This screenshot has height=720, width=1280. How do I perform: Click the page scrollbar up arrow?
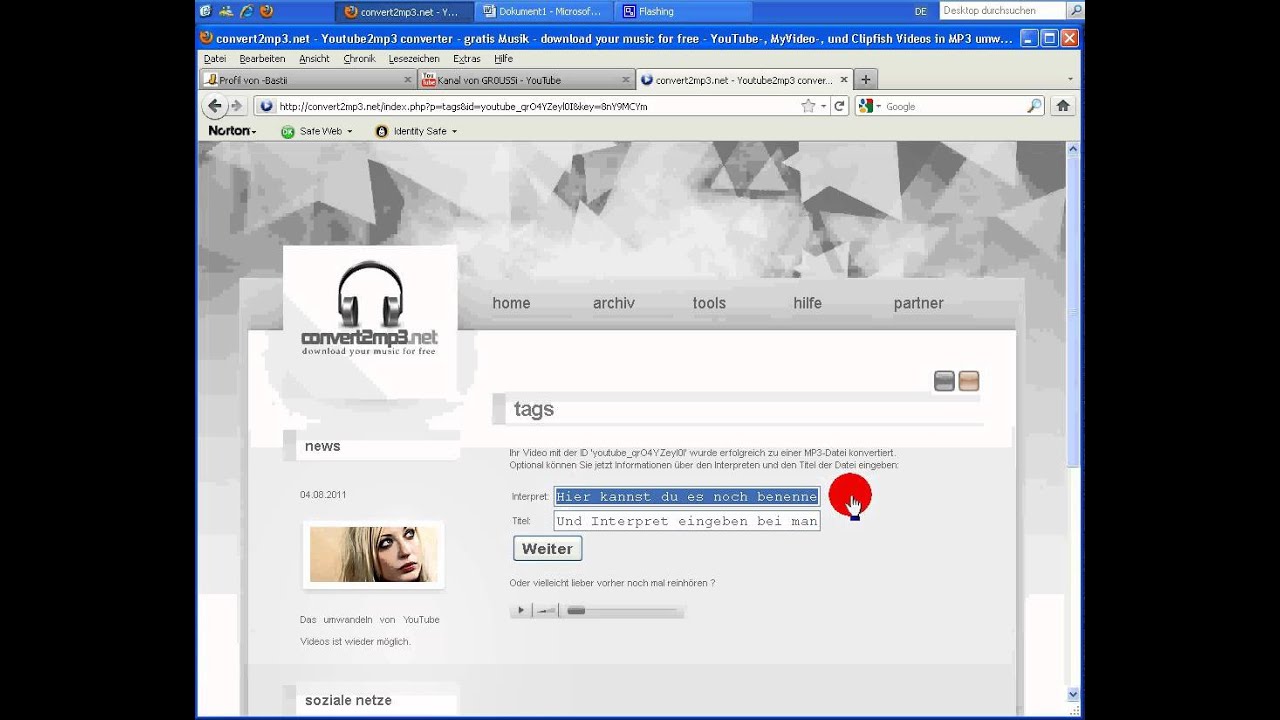click(x=1074, y=150)
